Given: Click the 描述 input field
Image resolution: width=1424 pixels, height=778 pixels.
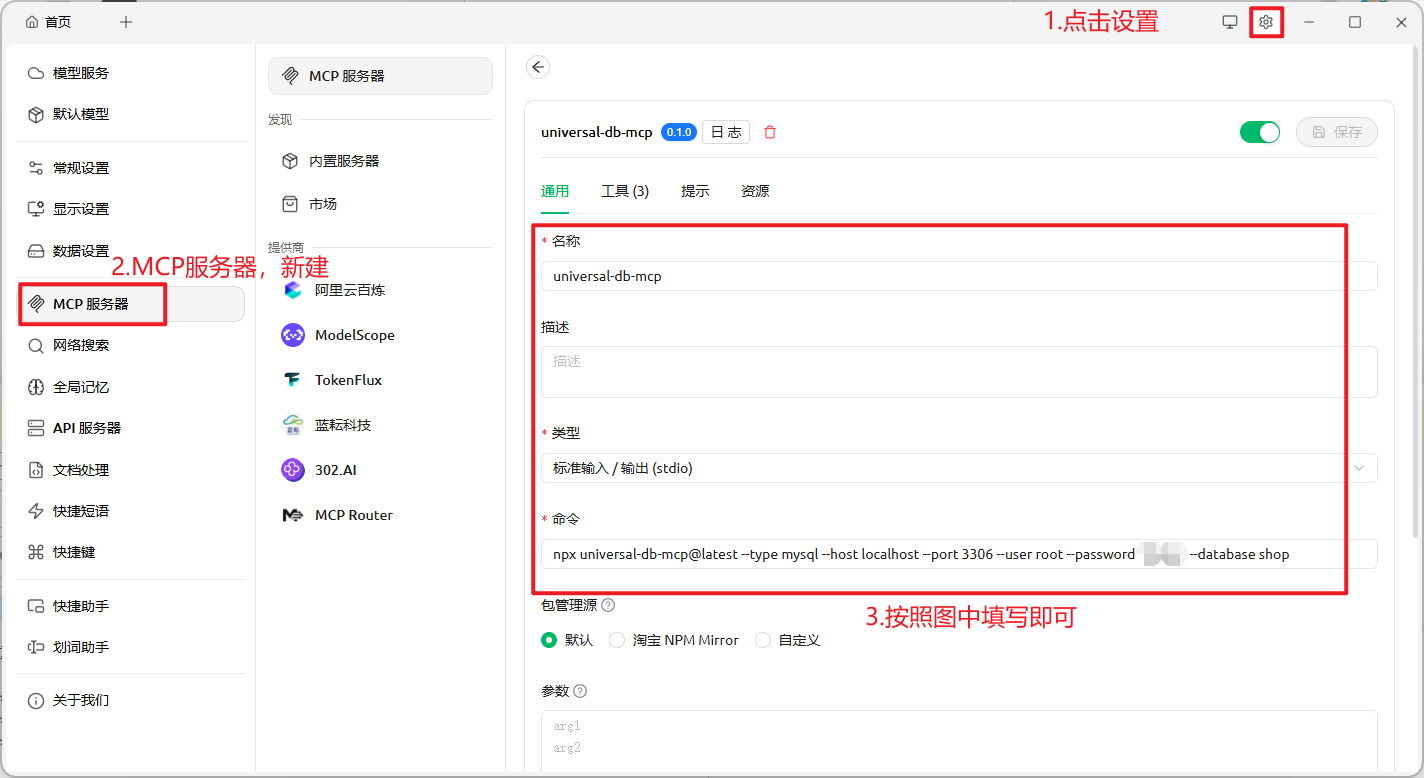Looking at the screenshot, I should 956,371.
